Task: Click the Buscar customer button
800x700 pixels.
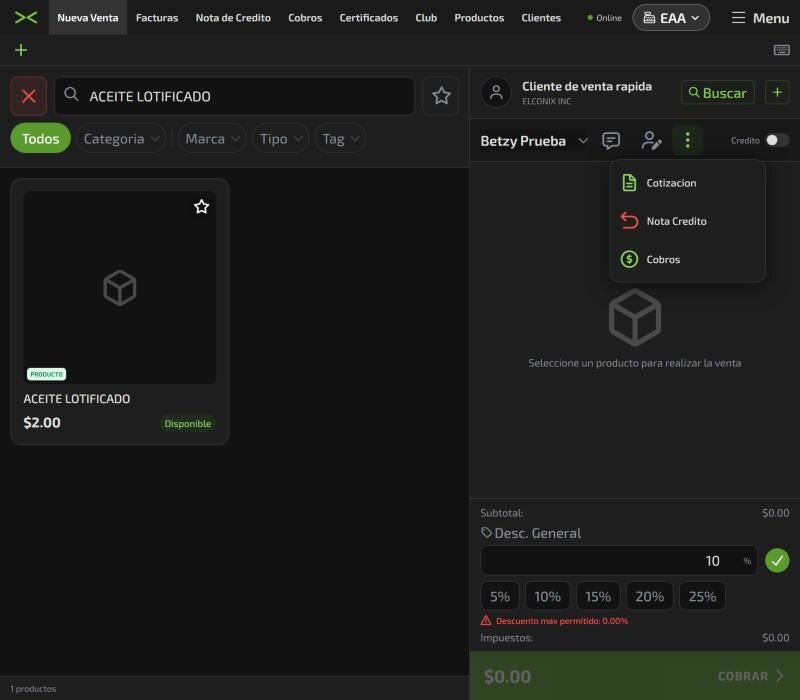Action: click(x=717, y=93)
